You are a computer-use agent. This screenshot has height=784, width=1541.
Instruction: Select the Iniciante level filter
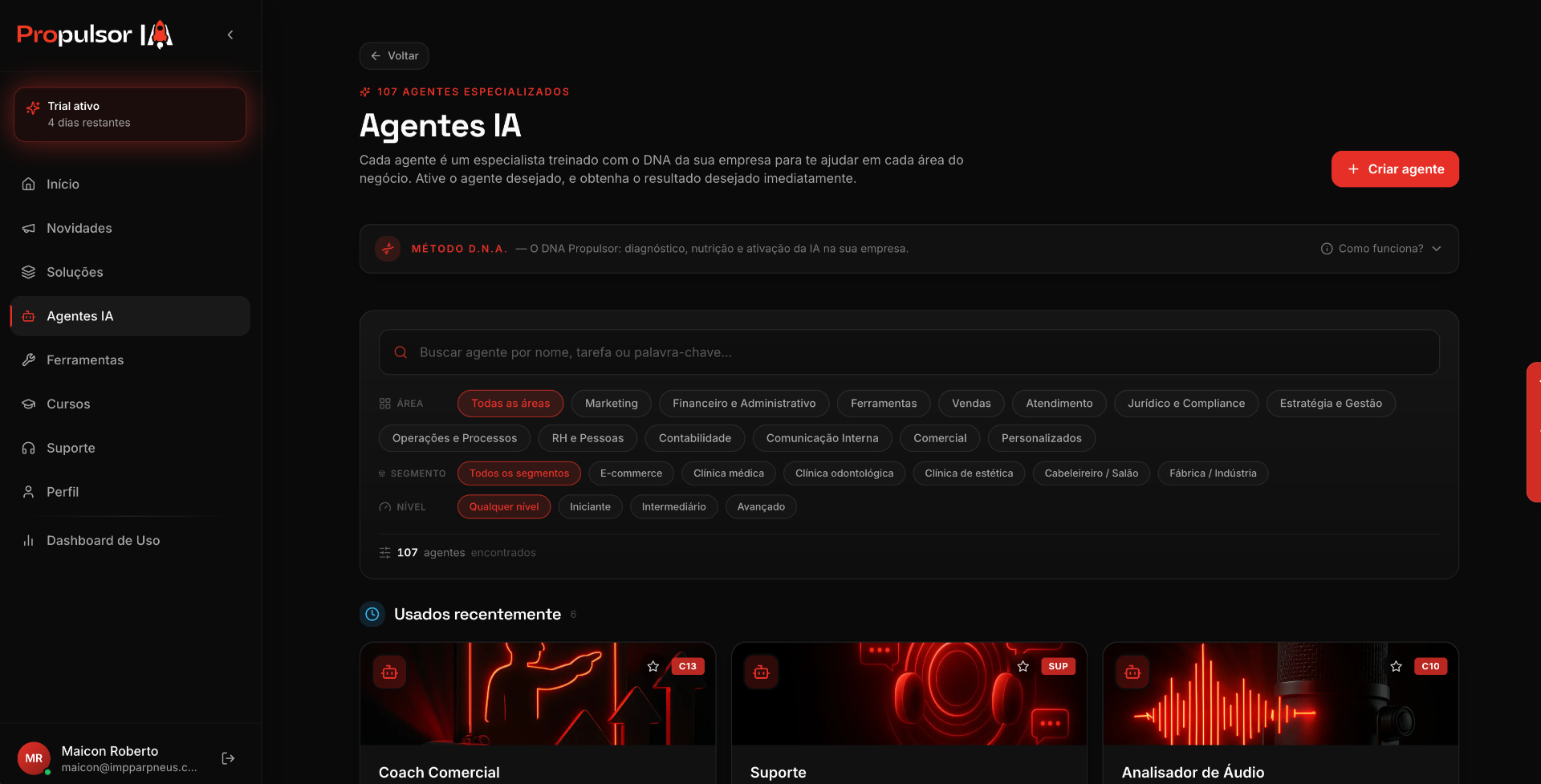(x=590, y=507)
